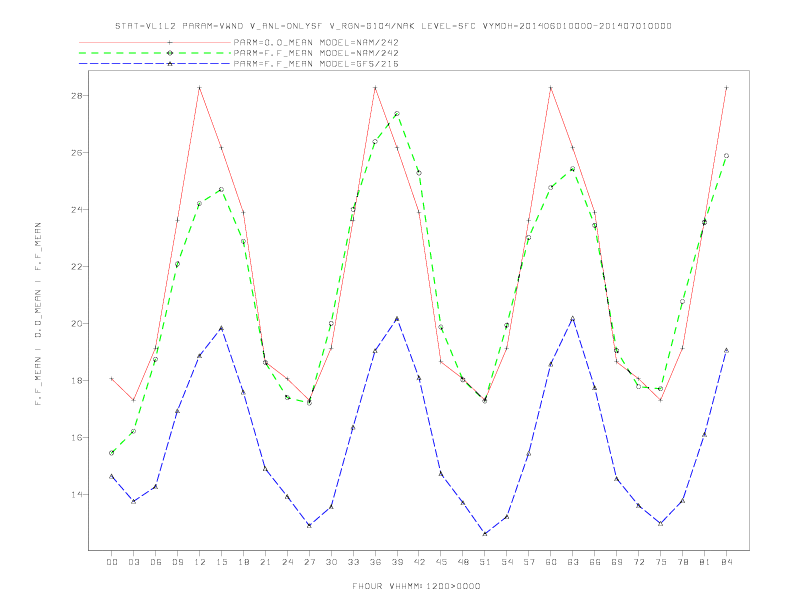This screenshot has width=792, height=612.
Task: Click the blue triangle peak marker at hour 63
Action: coord(573,318)
